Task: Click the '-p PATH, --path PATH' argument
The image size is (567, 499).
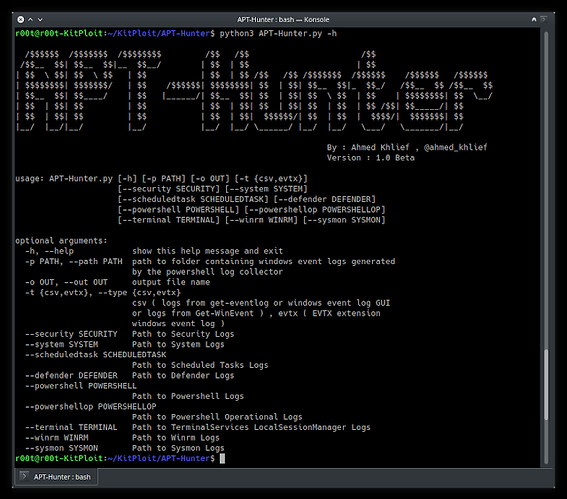Action: click(74, 261)
